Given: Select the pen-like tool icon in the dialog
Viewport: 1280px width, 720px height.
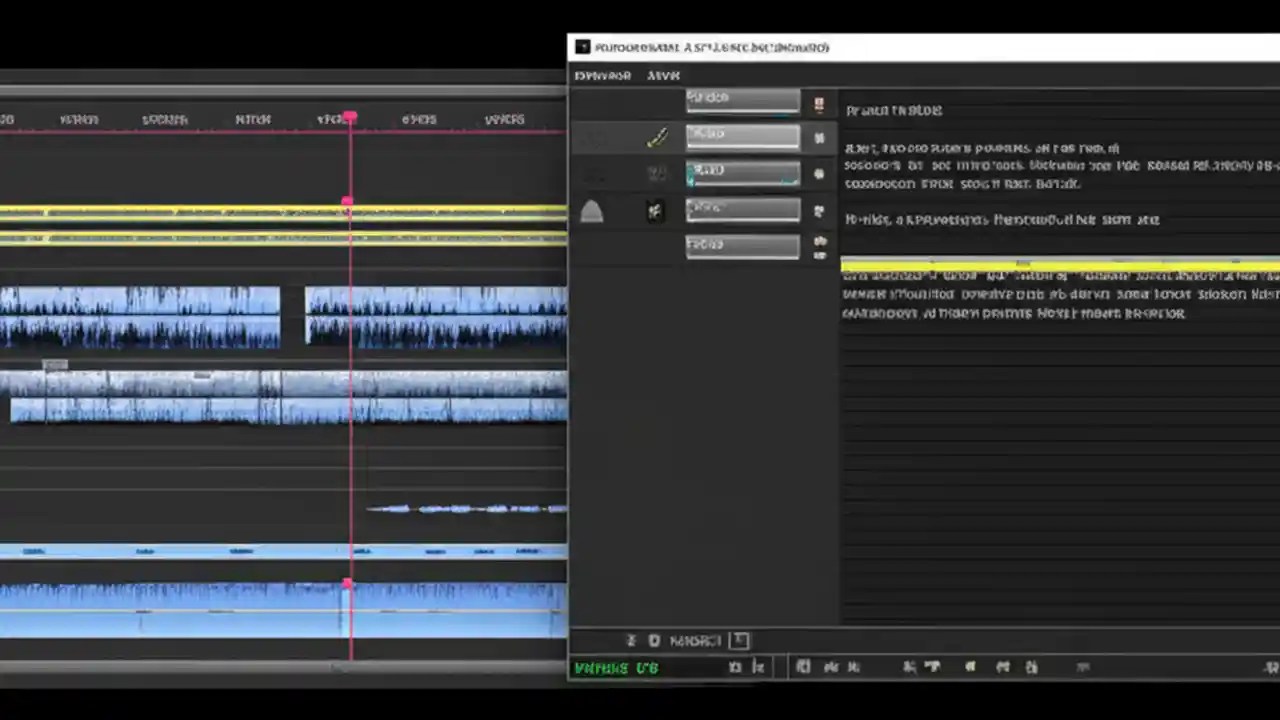Looking at the screenshot, I should pos(657,137).
